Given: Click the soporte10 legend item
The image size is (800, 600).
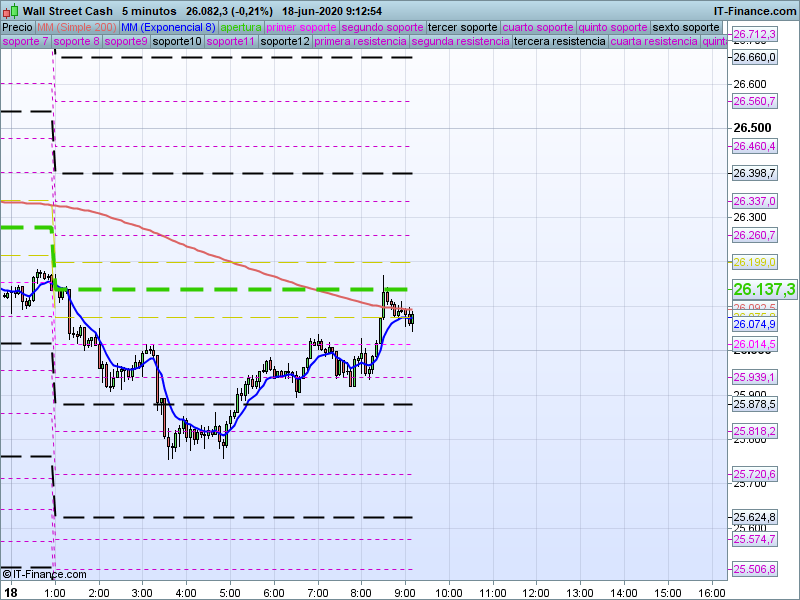Looking at the screenshot, I should coord(177,42).
